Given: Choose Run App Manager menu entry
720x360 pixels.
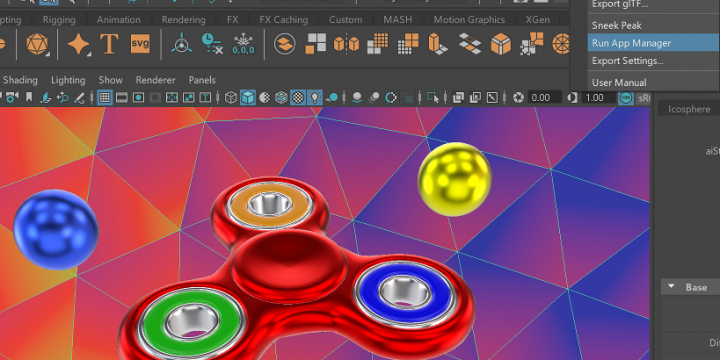Looking at the screenshot, I should click(653, 43).
